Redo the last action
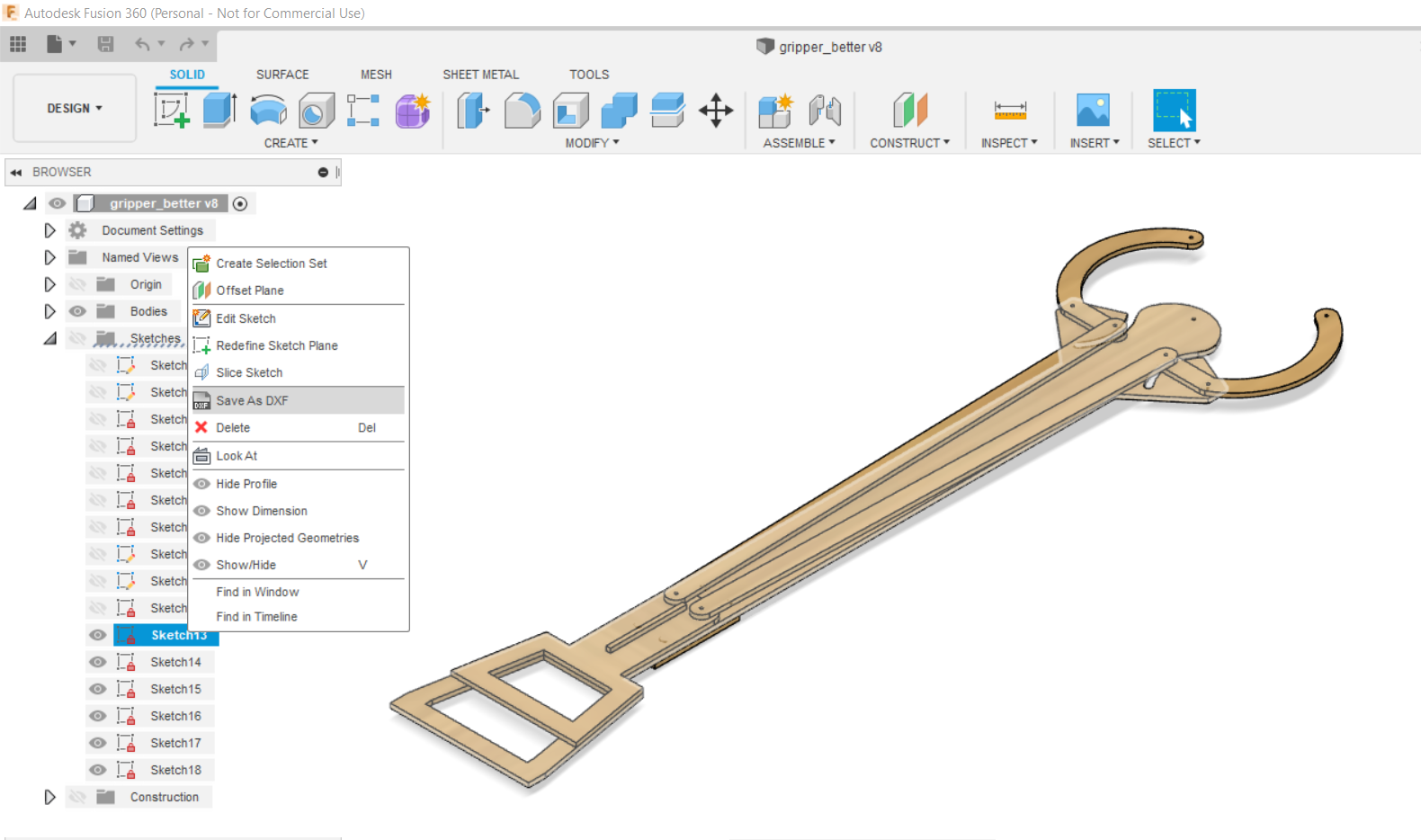The width and height of the screenshot is (1421, 840). (x=186, y=44)
